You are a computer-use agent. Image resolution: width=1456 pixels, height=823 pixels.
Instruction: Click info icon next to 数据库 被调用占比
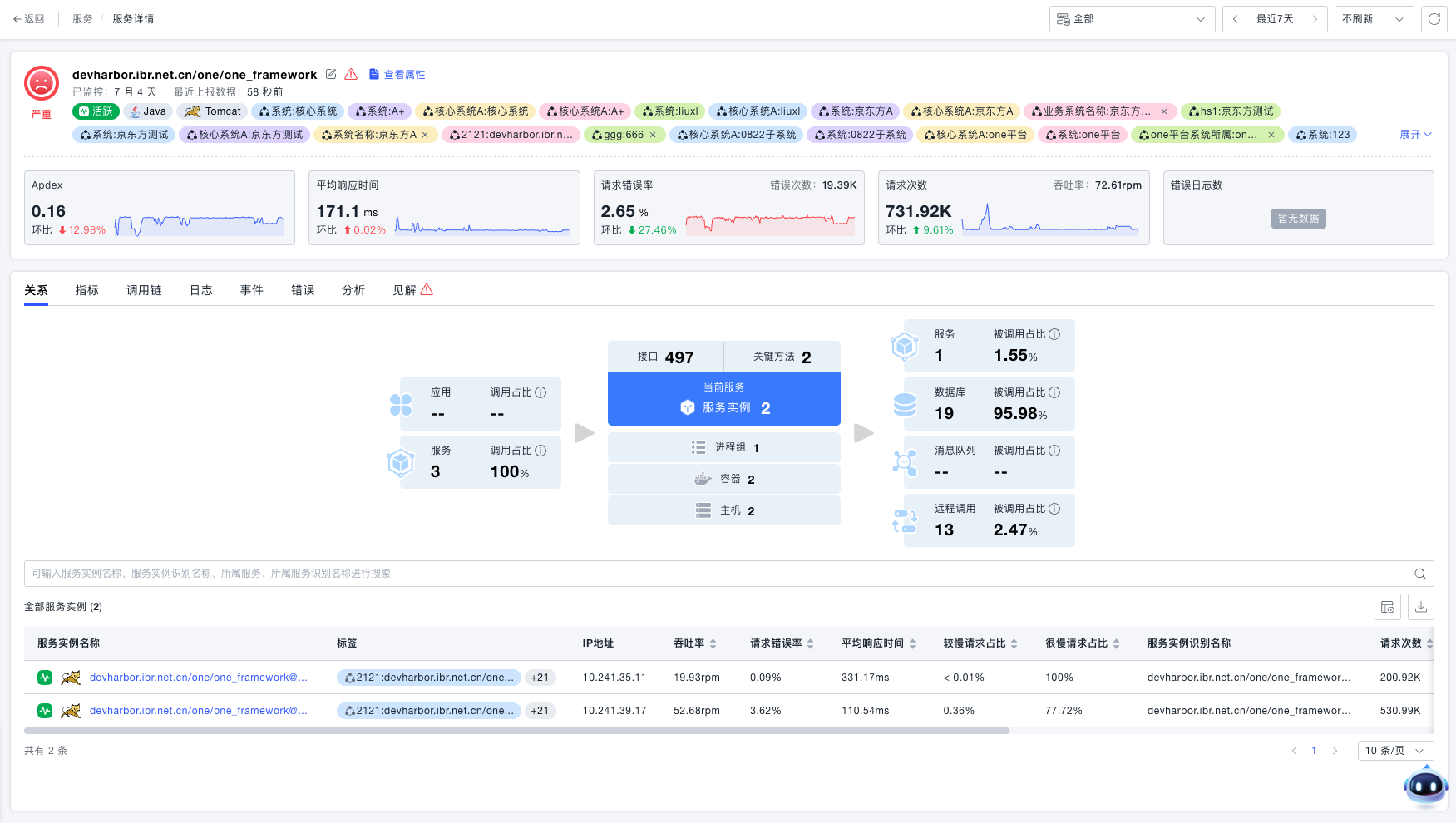coord(1054,392)
